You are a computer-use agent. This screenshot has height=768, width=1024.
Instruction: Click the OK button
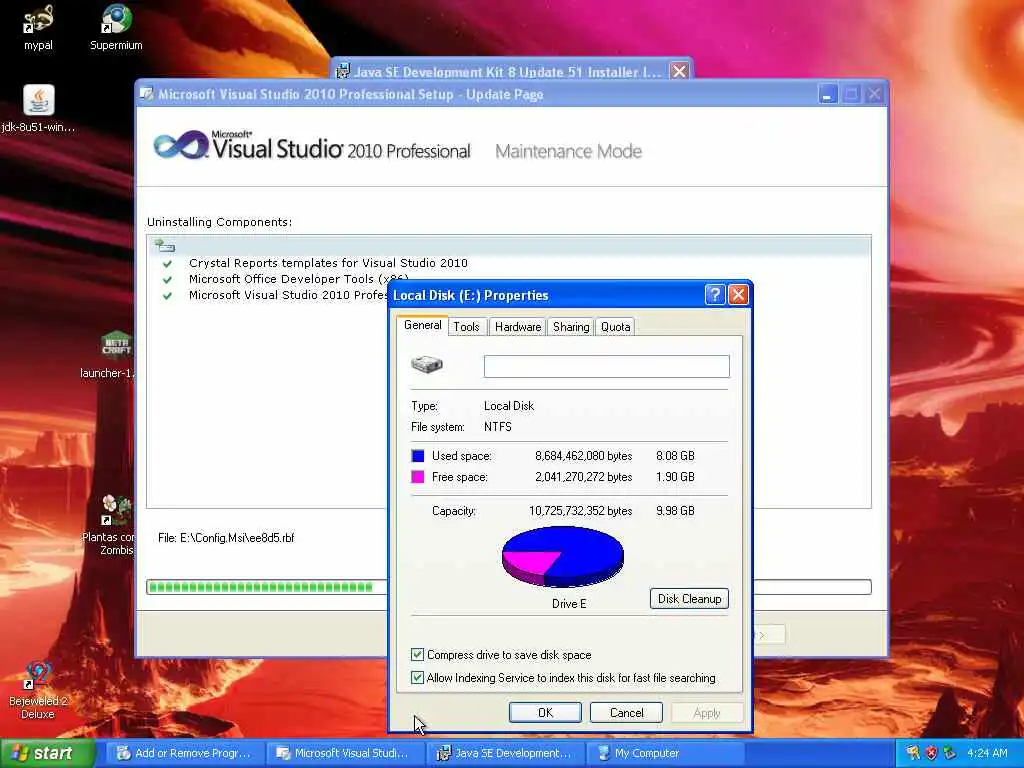545,712
